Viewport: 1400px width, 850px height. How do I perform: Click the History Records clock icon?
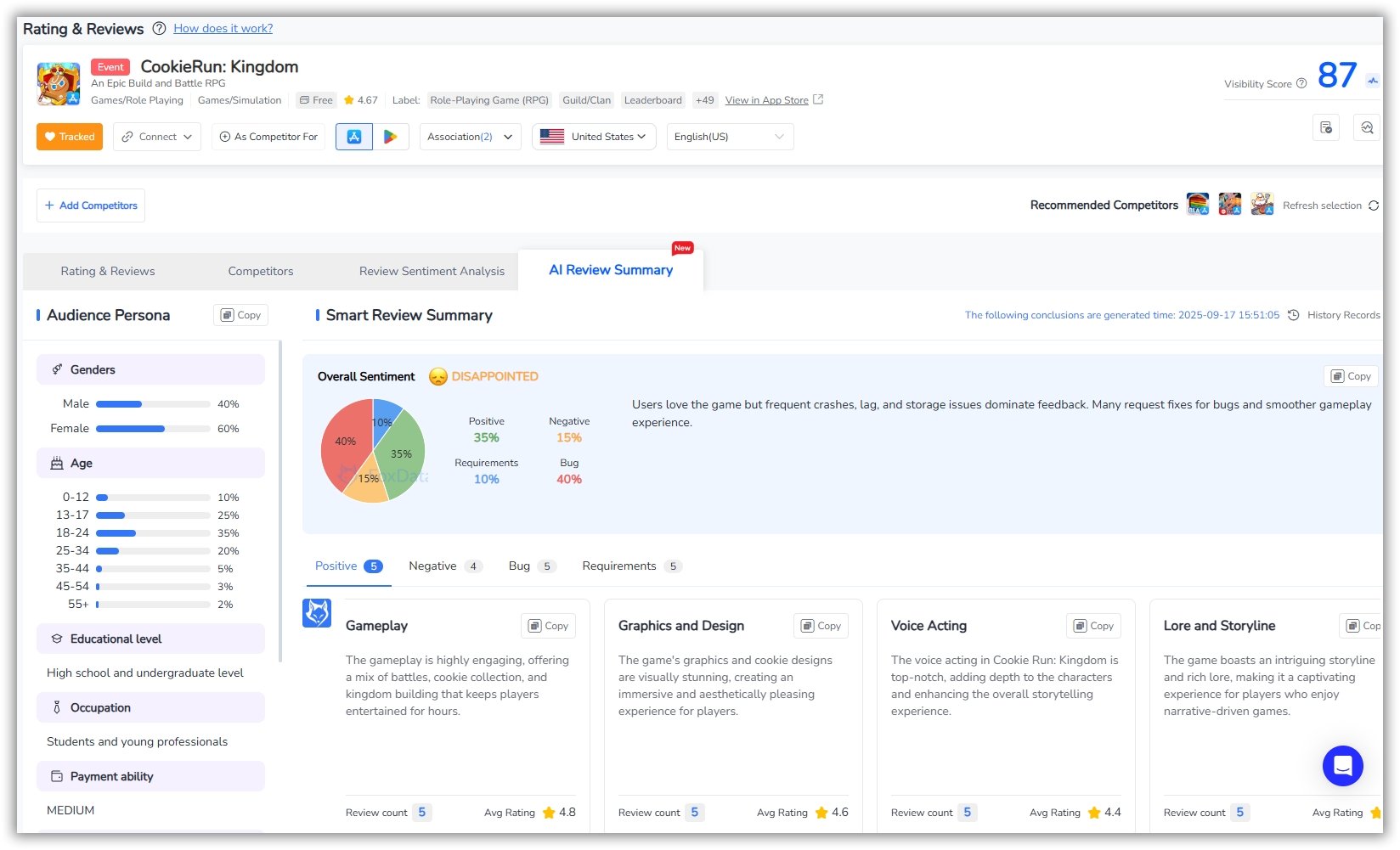point(1294,315)
